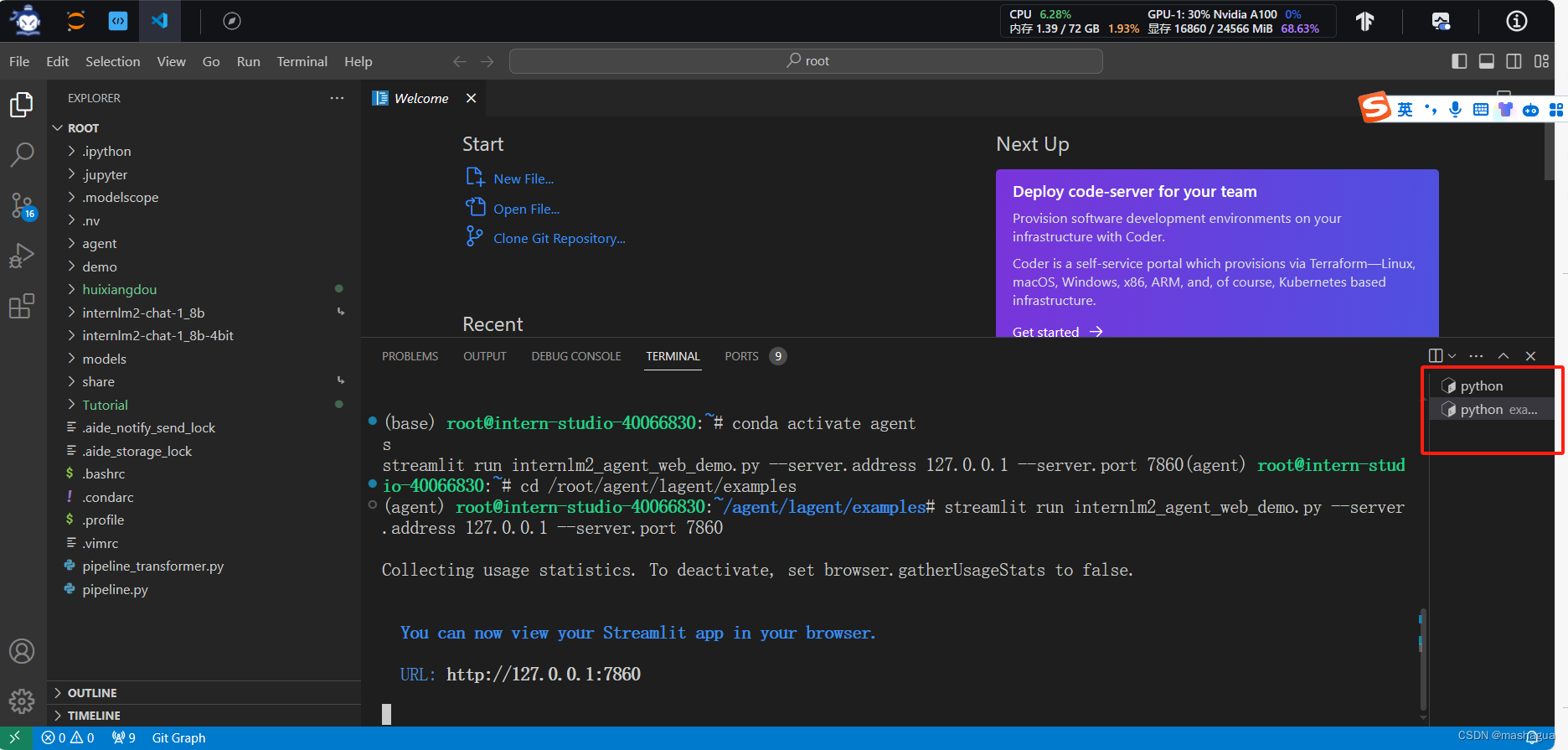Click the Go Forward arrow
The width and height of the screenshot is (1568, 750).
[x=487, y=61]
